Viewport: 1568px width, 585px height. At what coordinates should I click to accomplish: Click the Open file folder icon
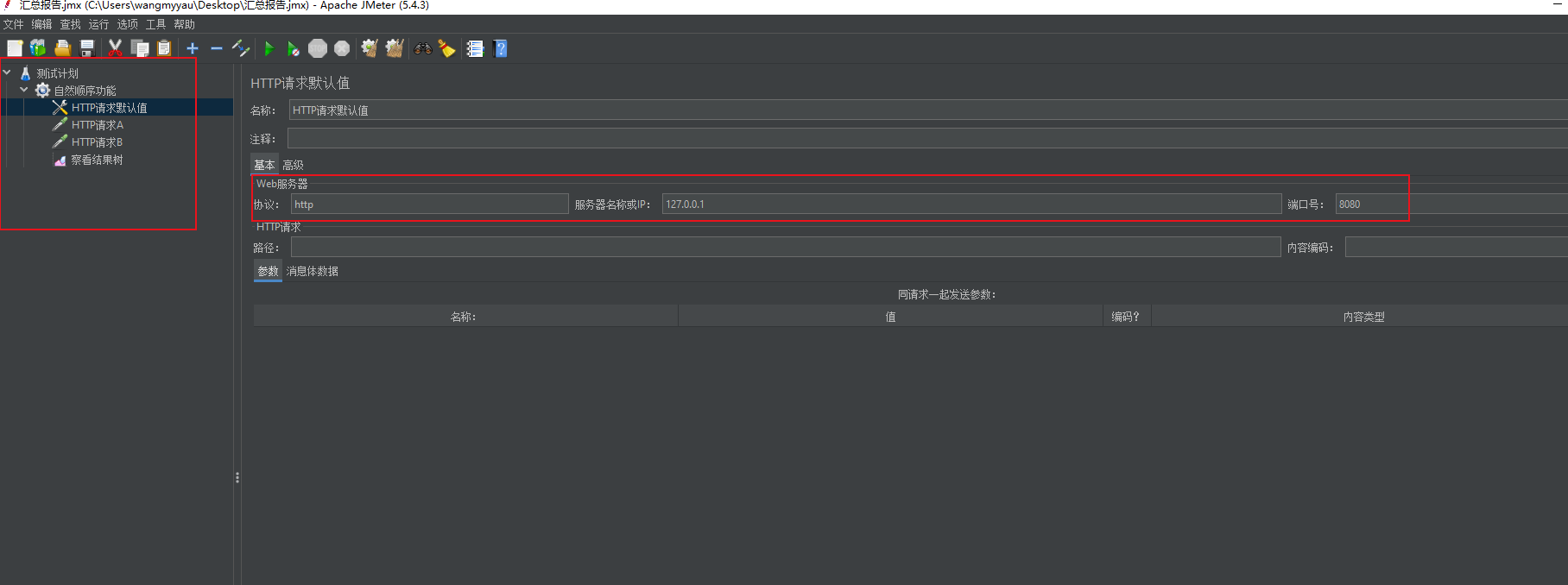[x=62, y=48]
